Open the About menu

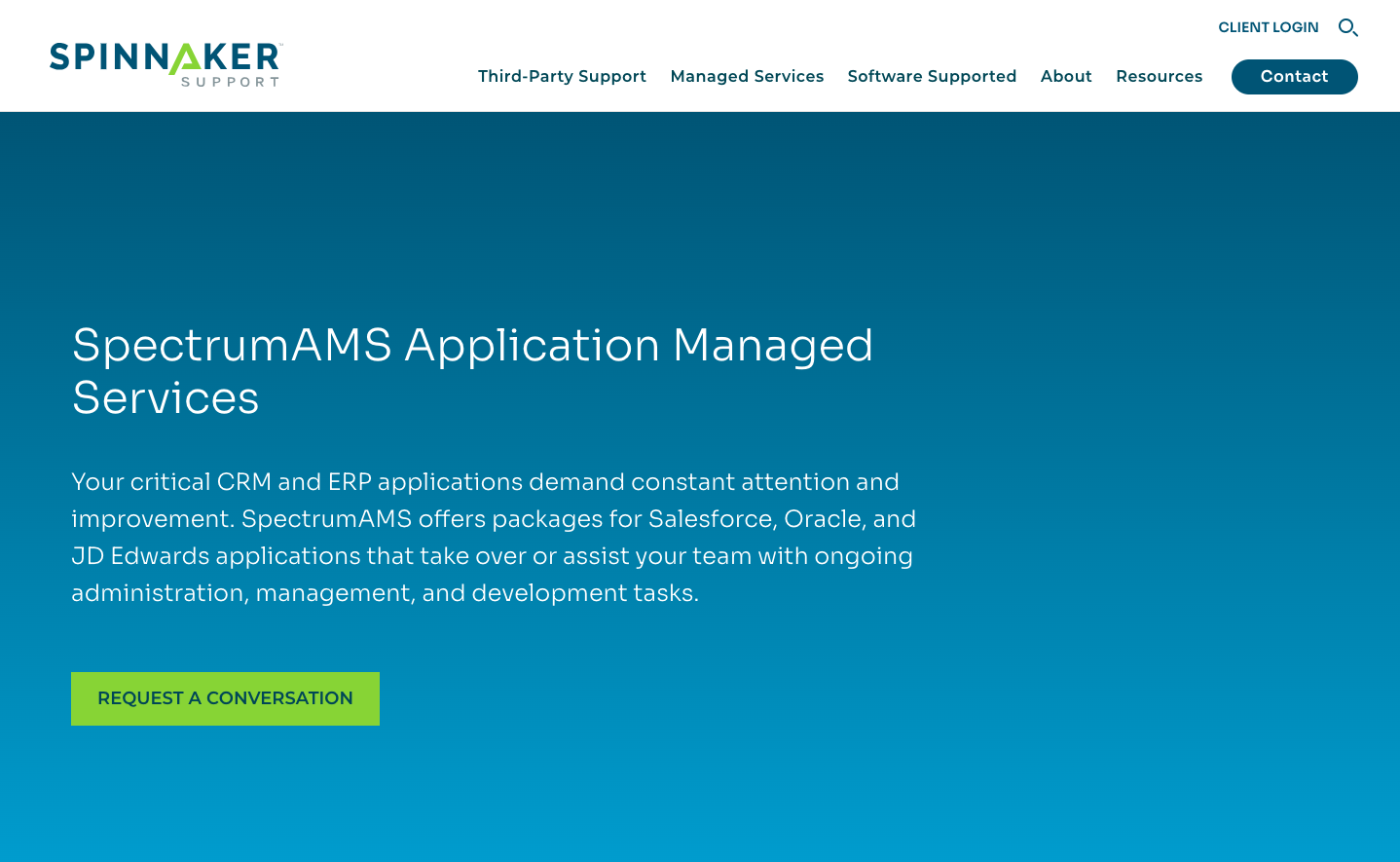coord(1066,76)
